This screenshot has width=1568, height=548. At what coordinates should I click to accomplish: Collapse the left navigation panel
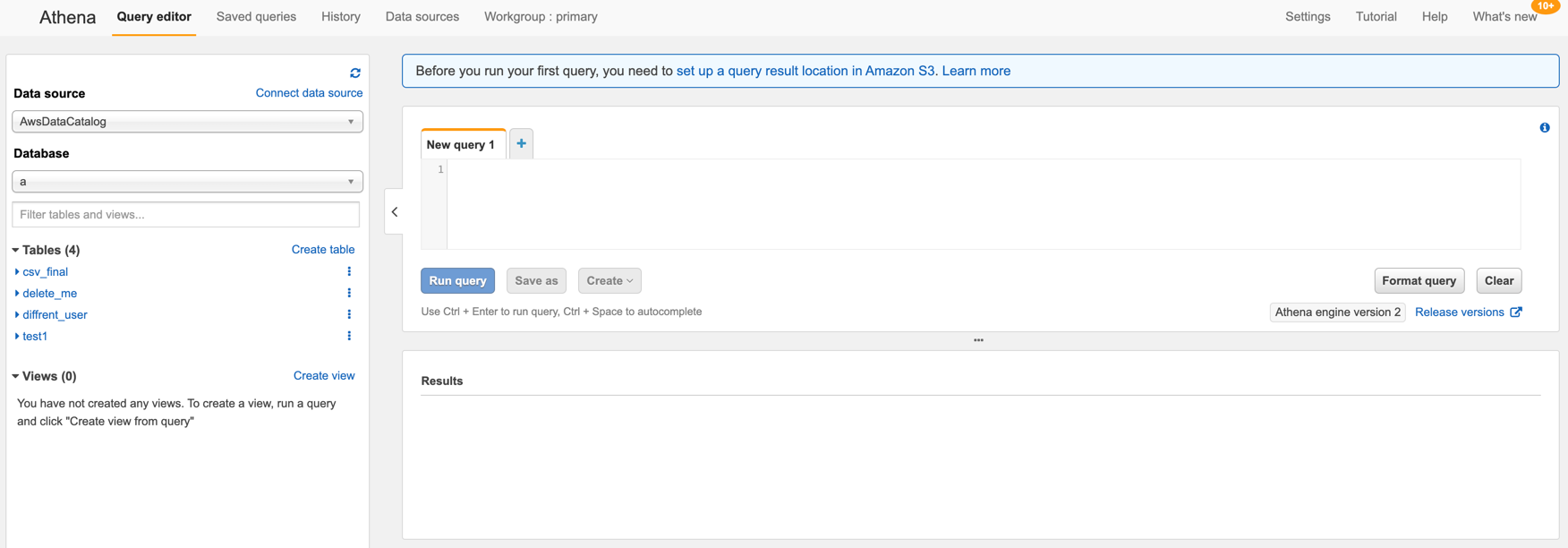tap(394, 212)
